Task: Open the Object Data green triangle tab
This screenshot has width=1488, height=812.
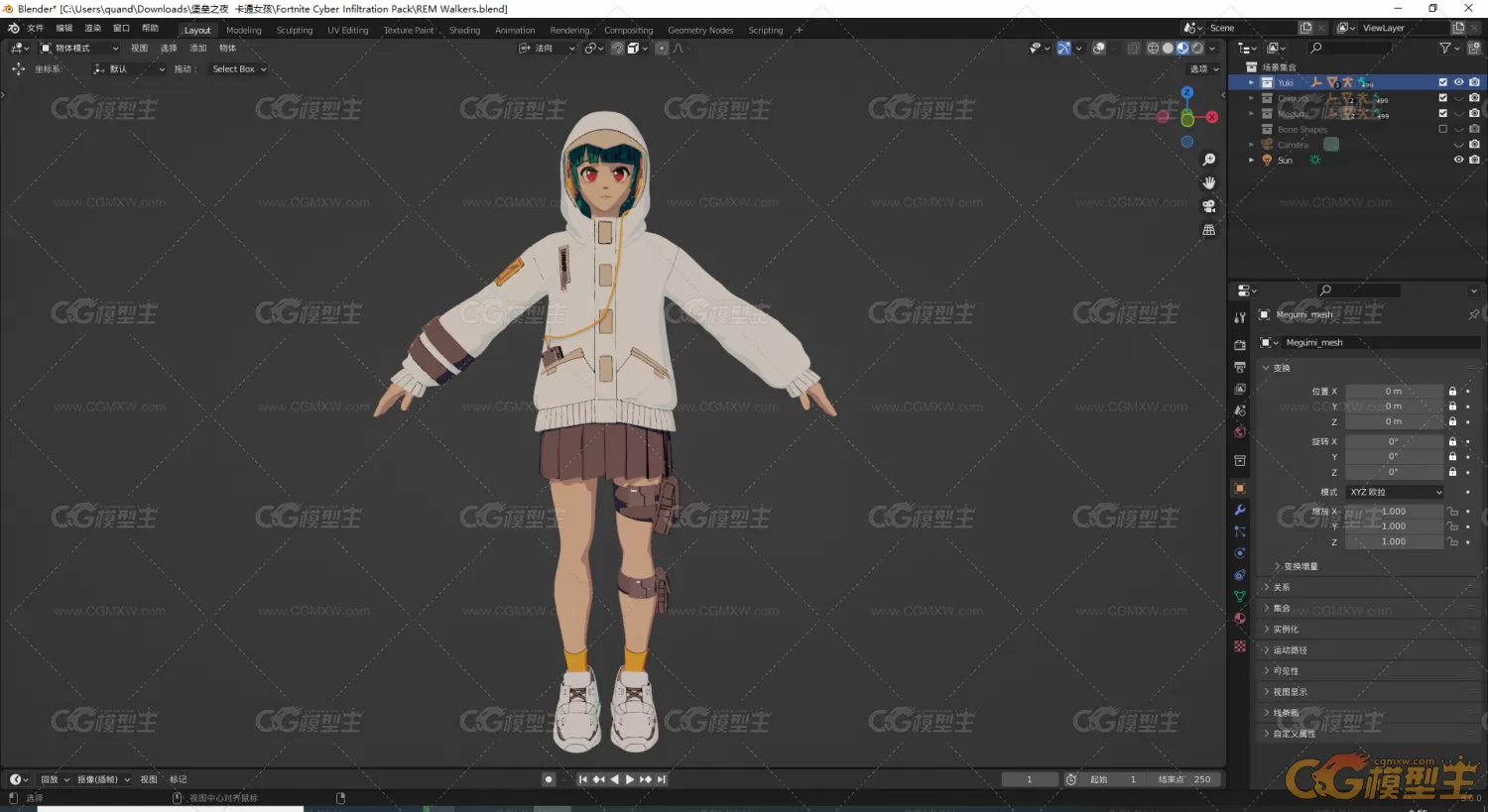Action: tap(1240, 597)
